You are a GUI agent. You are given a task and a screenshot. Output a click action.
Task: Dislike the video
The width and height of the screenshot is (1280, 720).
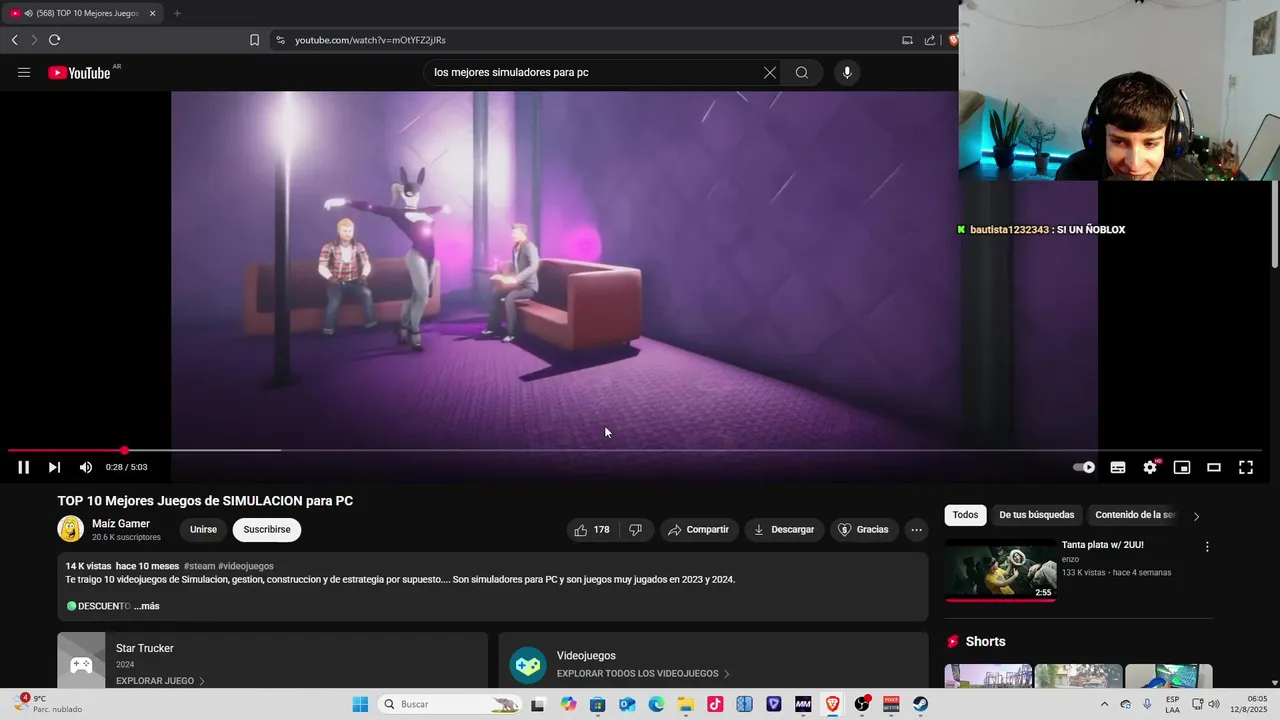pyautogui.click(x=636, y=530)
